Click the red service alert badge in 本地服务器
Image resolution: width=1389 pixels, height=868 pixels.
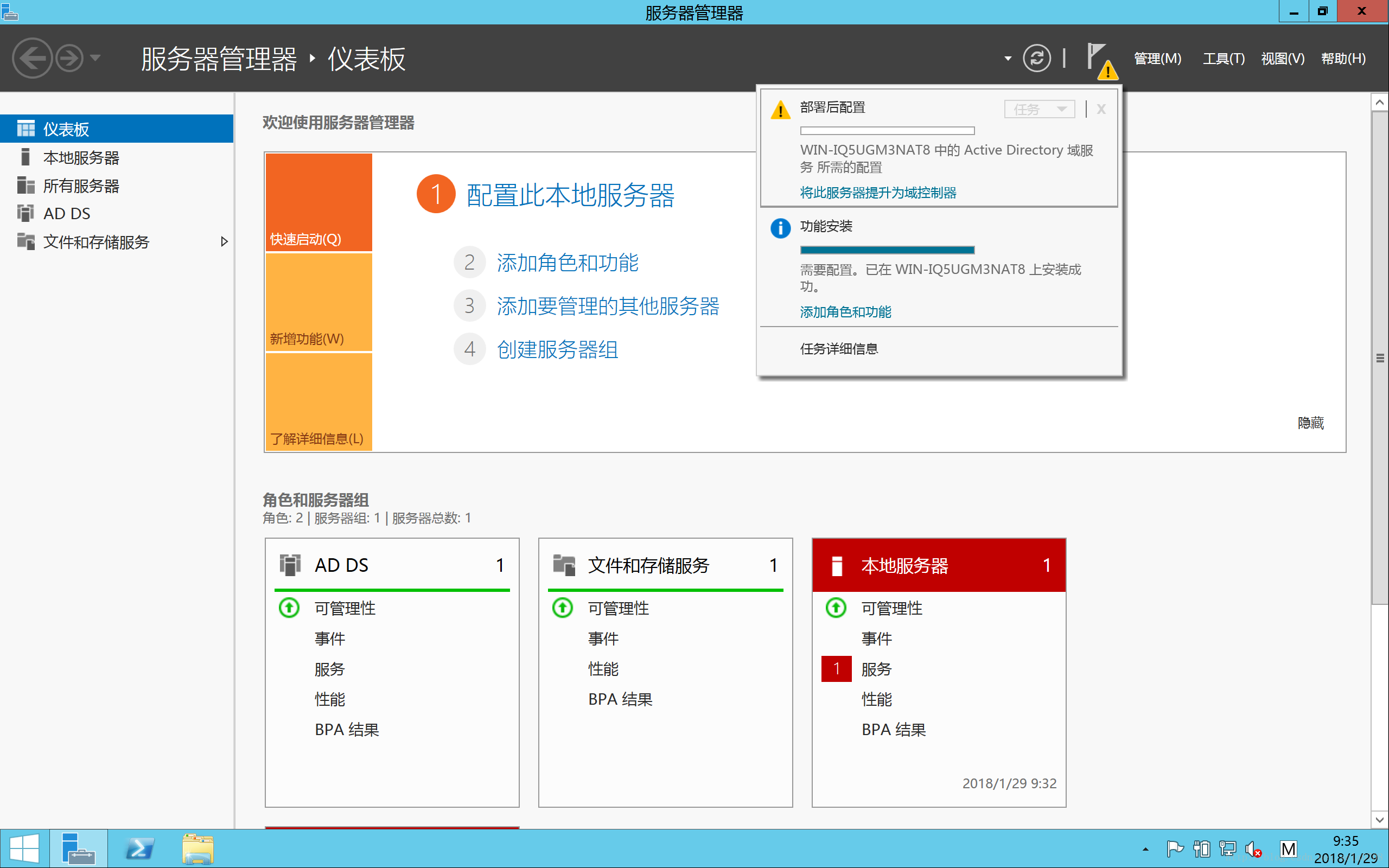pyautogui.click(x=836, y=669)
